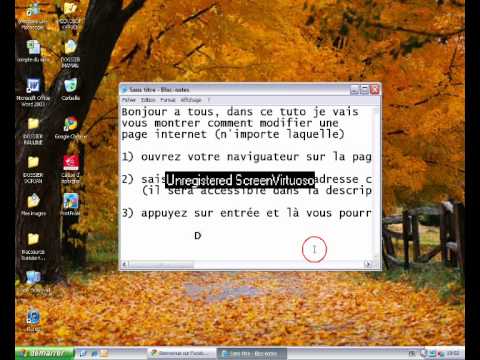
Task: Minimize the Notepad window
Action: [x=355, y=89]
